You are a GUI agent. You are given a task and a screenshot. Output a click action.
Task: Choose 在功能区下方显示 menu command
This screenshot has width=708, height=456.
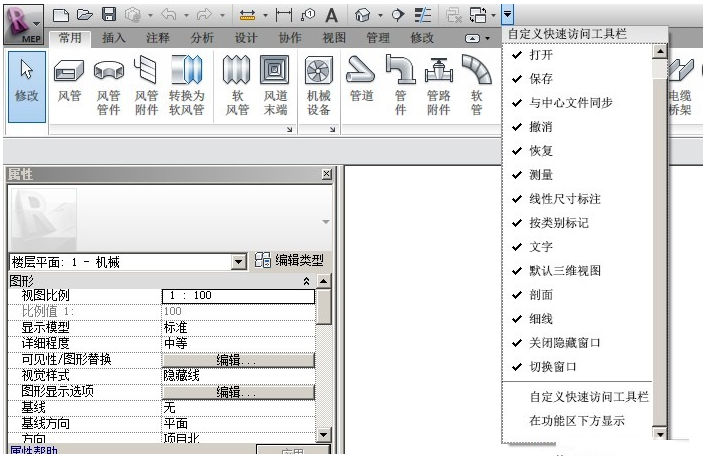(578, 421)
